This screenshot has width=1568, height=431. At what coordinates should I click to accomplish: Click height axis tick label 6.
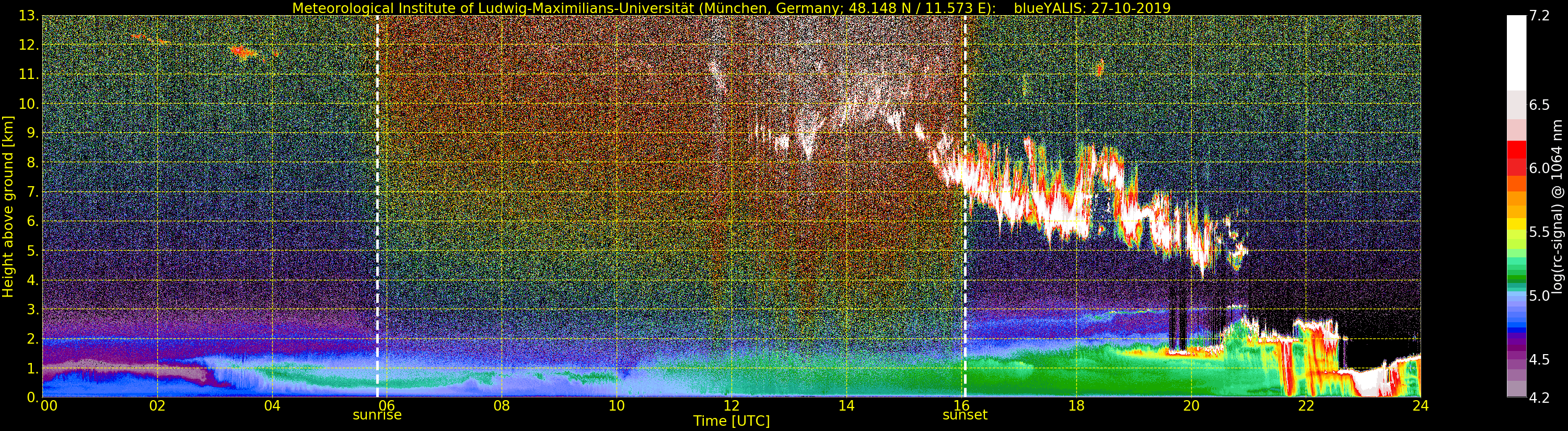33,221
